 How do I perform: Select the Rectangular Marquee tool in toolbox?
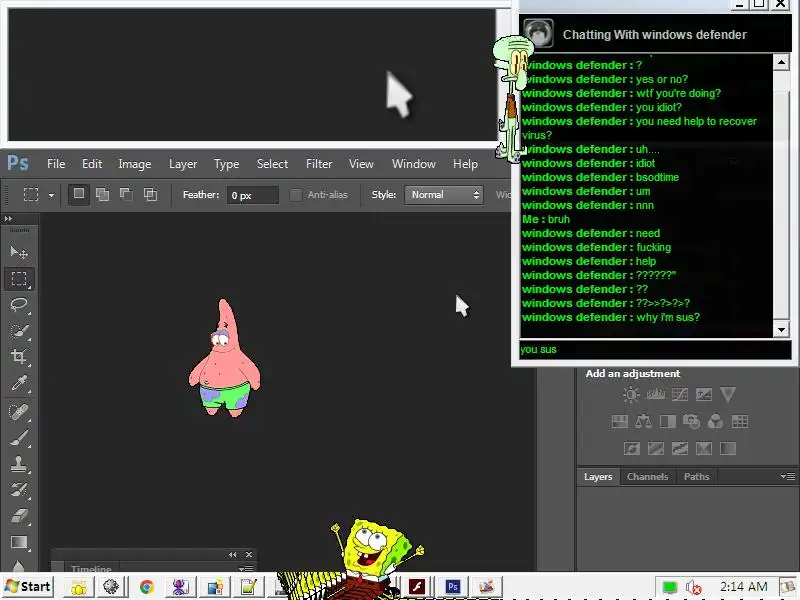coord(19,279)
